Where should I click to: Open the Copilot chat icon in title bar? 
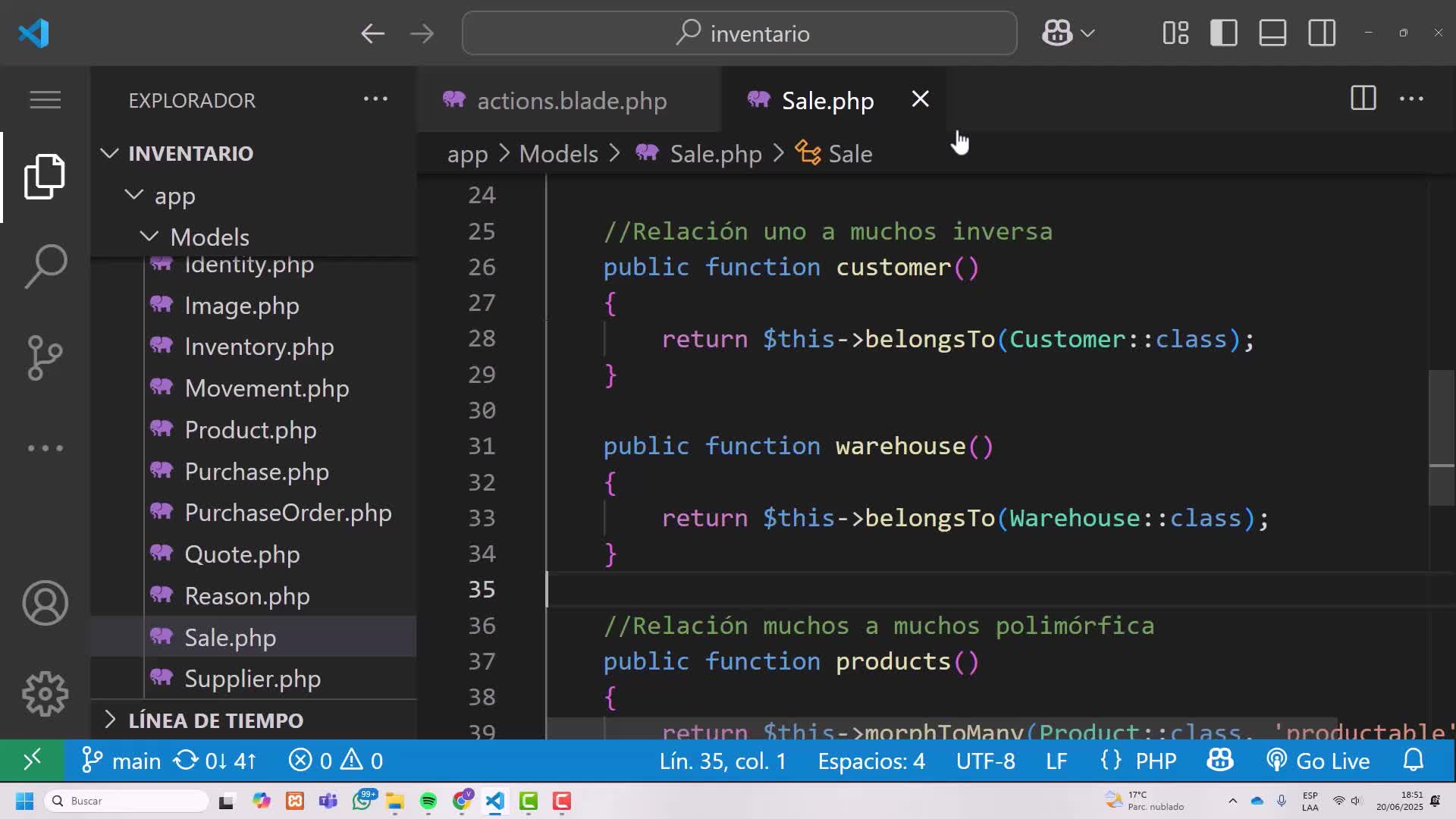pos(1056,33)
